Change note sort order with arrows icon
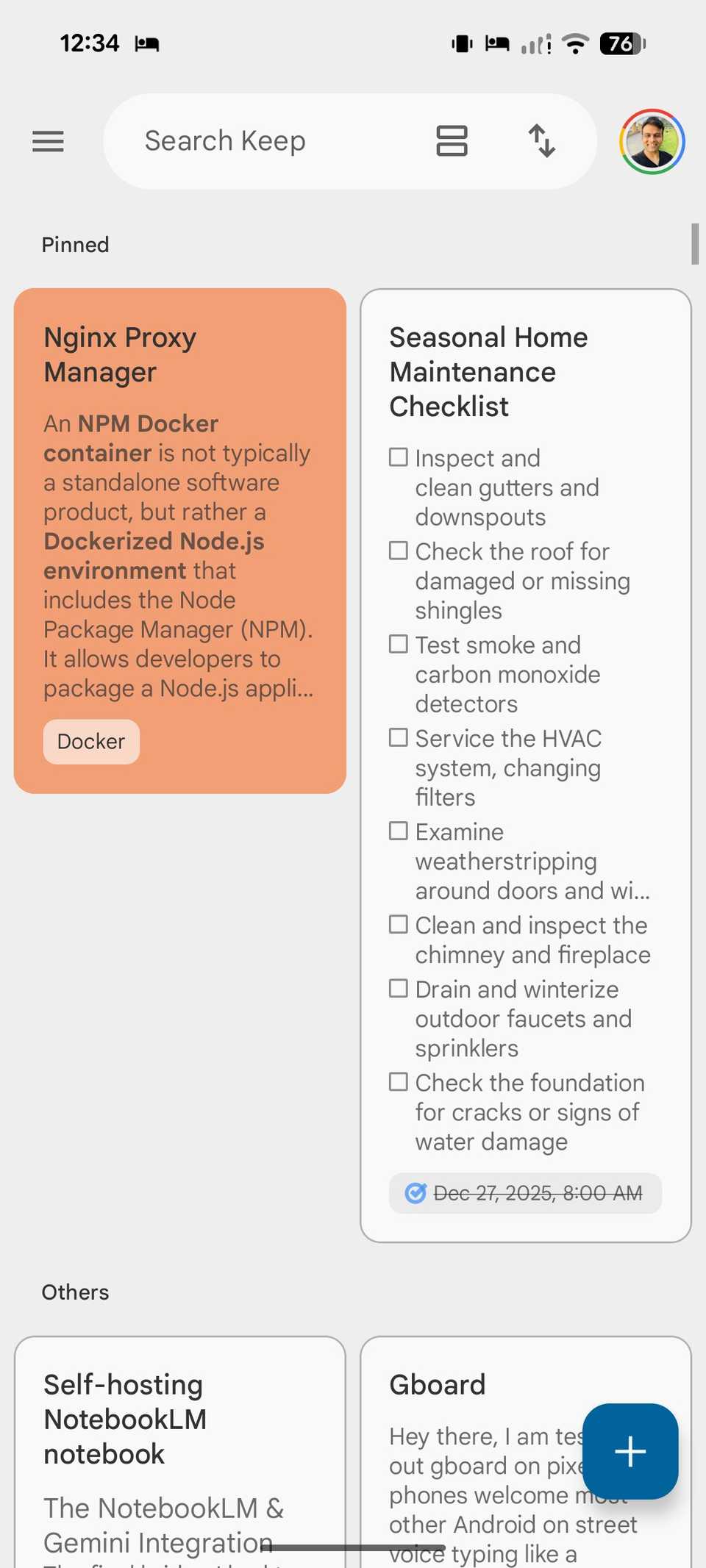The image size is (706, 1568). pos(542,140)
